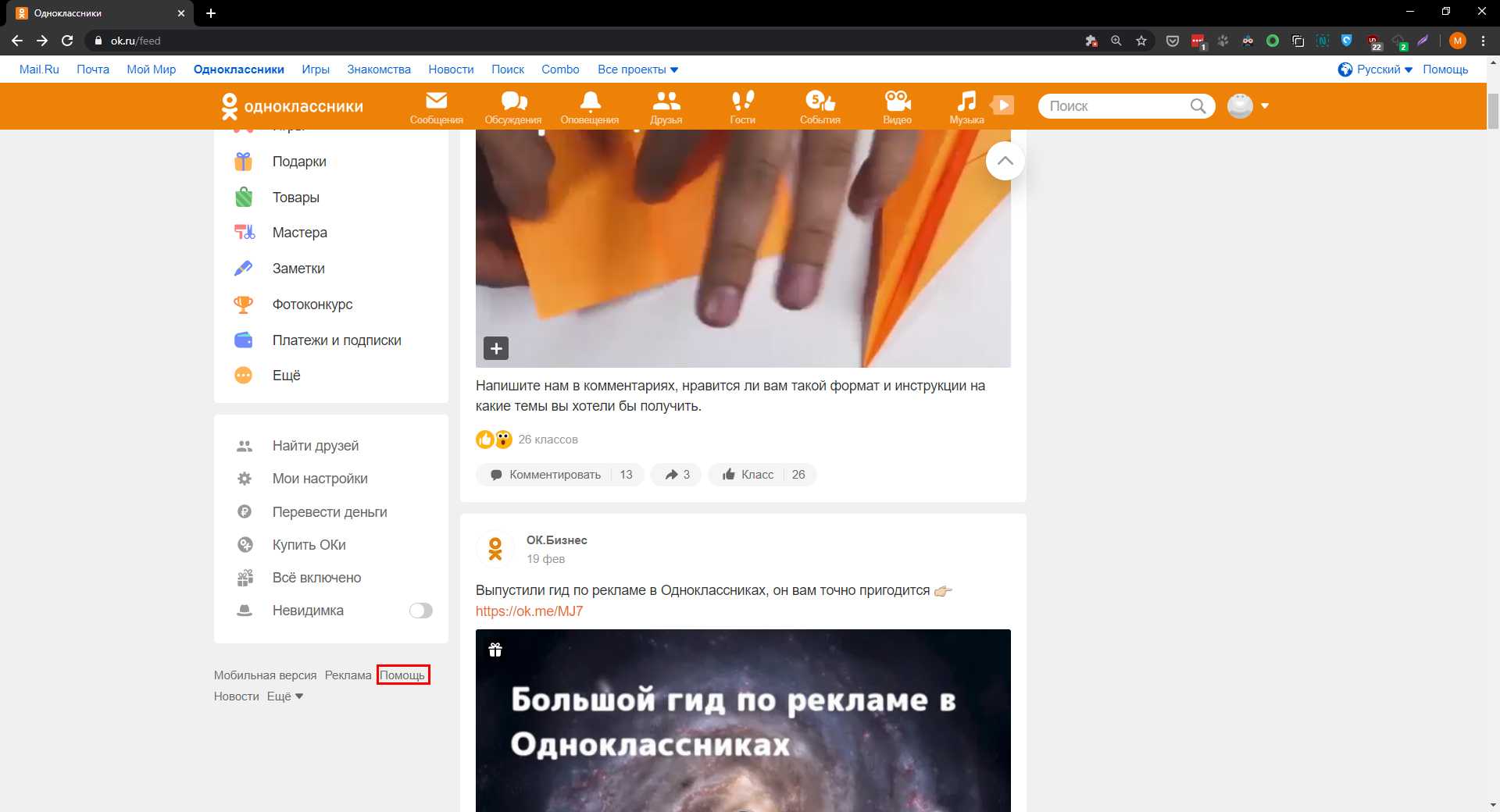This screenshot has width=1500, height=812.
Task: Open Подарки in the left sidebar
Action: click(x=299, y=162)
